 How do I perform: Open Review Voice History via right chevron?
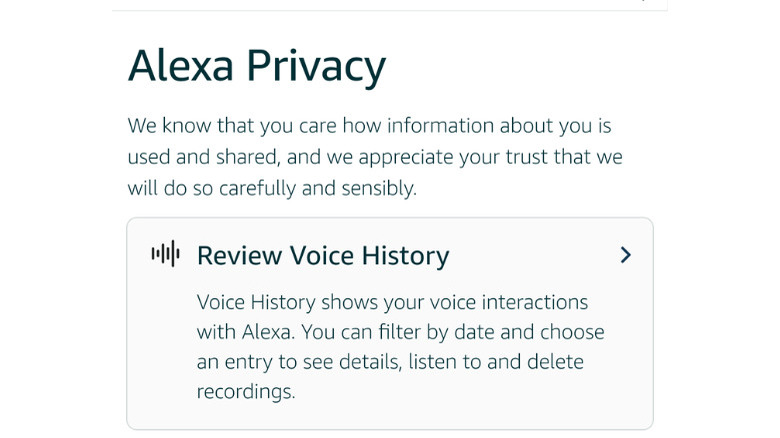tap(626, 255)
